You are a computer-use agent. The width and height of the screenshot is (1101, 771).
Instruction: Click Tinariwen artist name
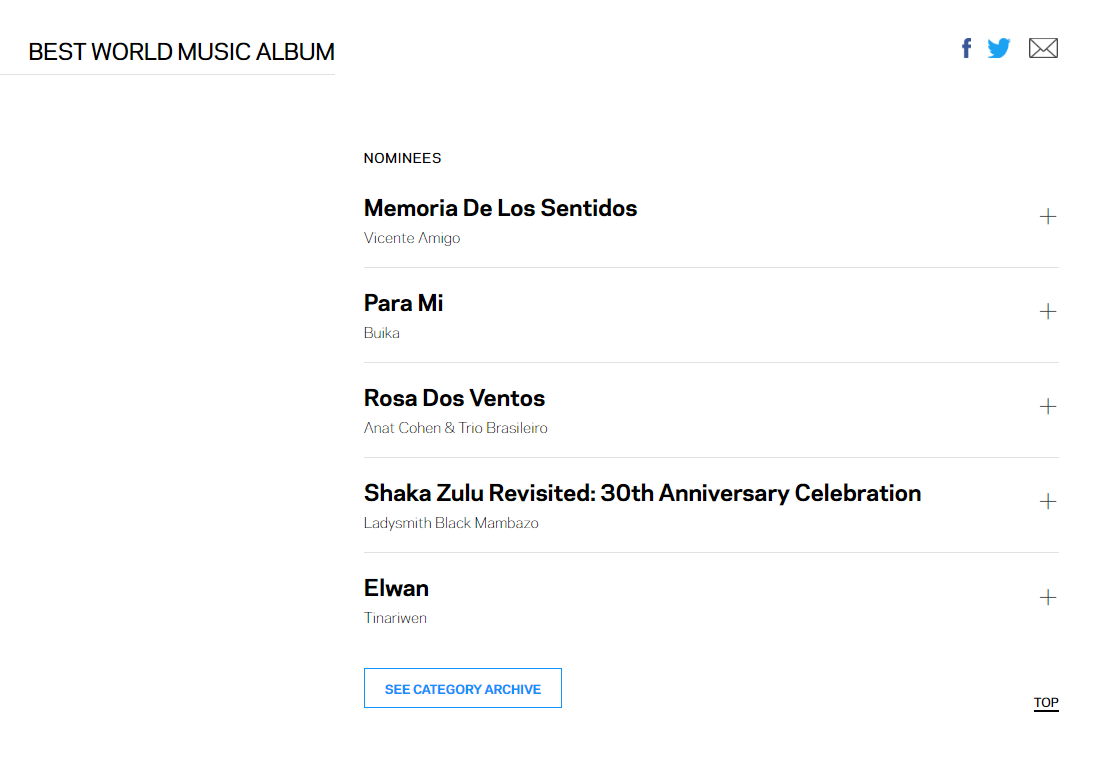[395, 618]
